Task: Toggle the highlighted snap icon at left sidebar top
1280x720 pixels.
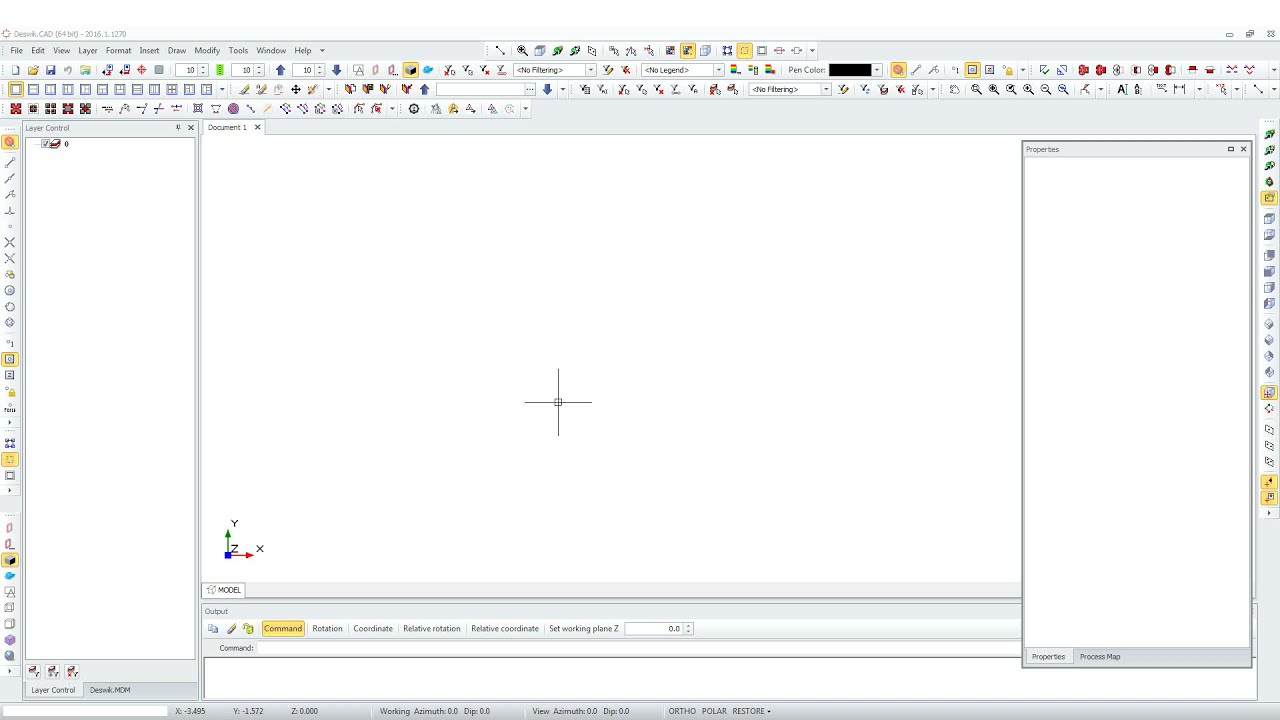Action: [x=10, y=142]
